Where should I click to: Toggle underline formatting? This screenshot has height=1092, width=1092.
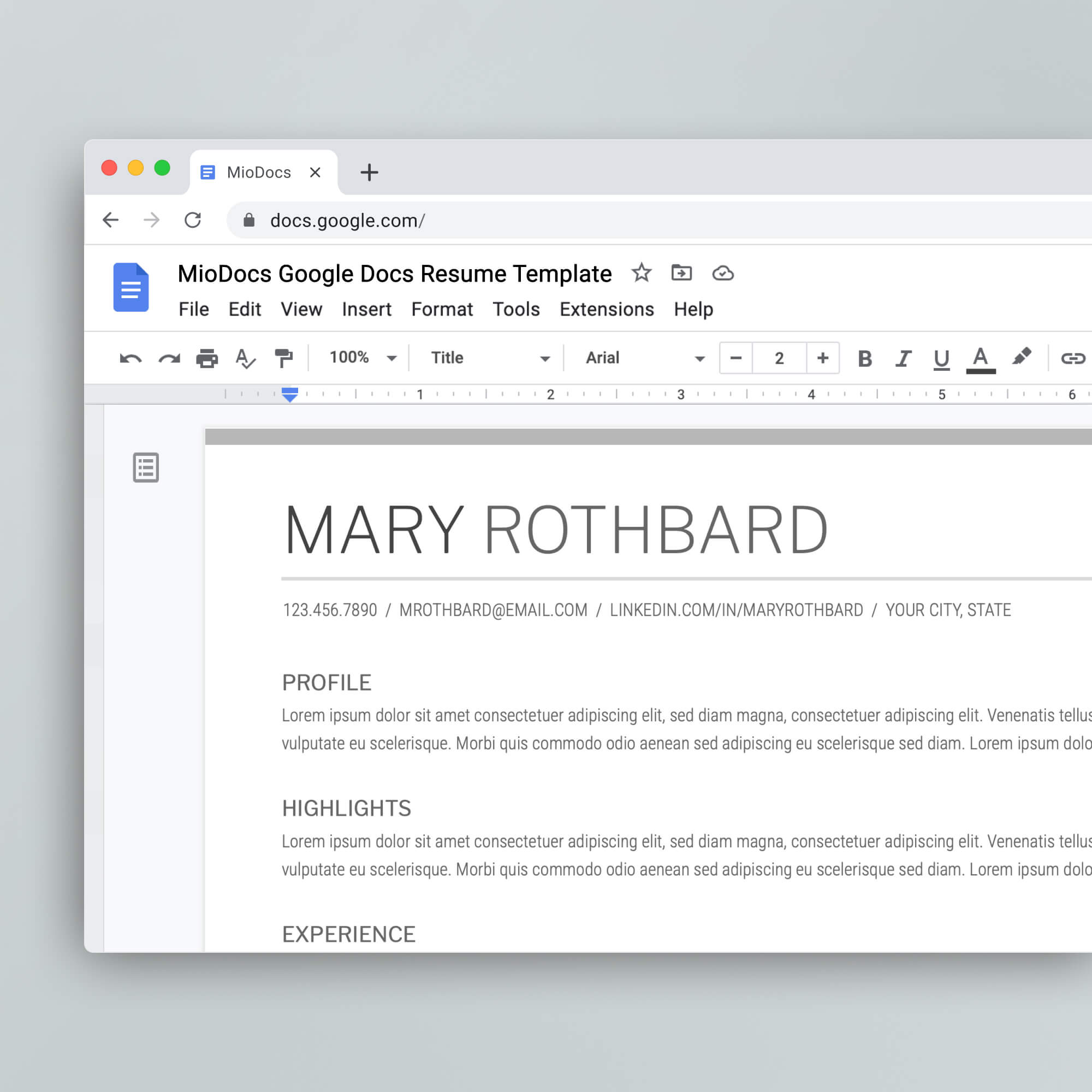pos(941,357)
